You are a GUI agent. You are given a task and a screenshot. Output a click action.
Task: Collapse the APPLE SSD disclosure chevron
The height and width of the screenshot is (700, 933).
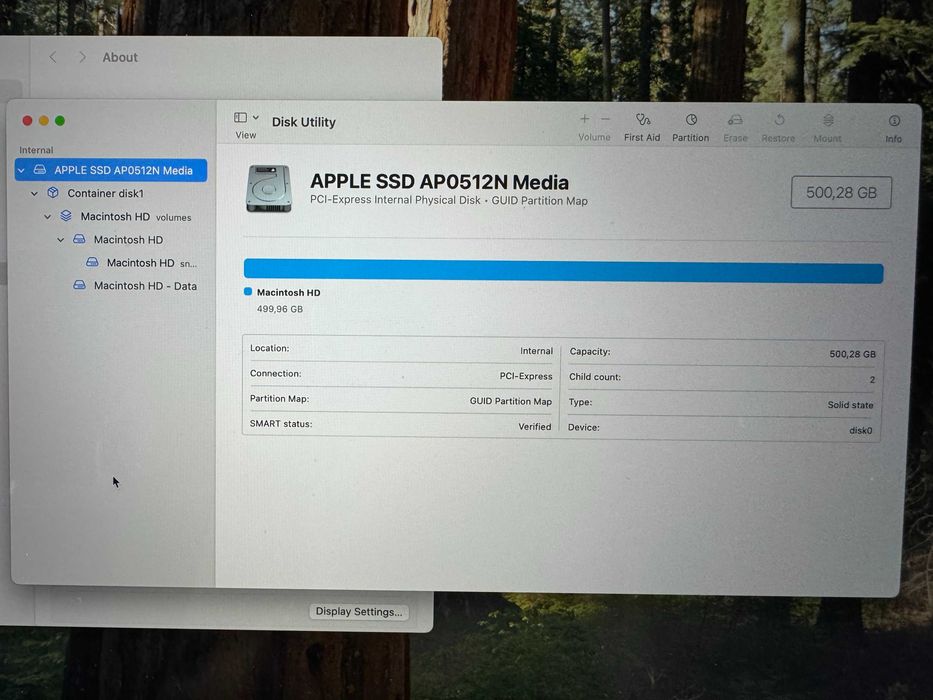click(21, 170)
